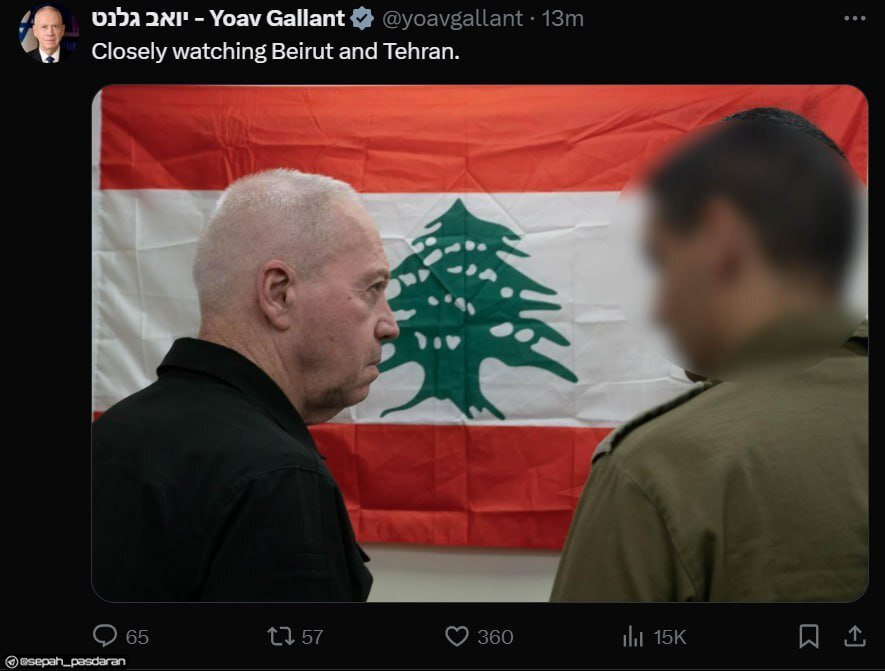
Task: Open the @yoavgallant handle link
Action: (x=453, y=19)
